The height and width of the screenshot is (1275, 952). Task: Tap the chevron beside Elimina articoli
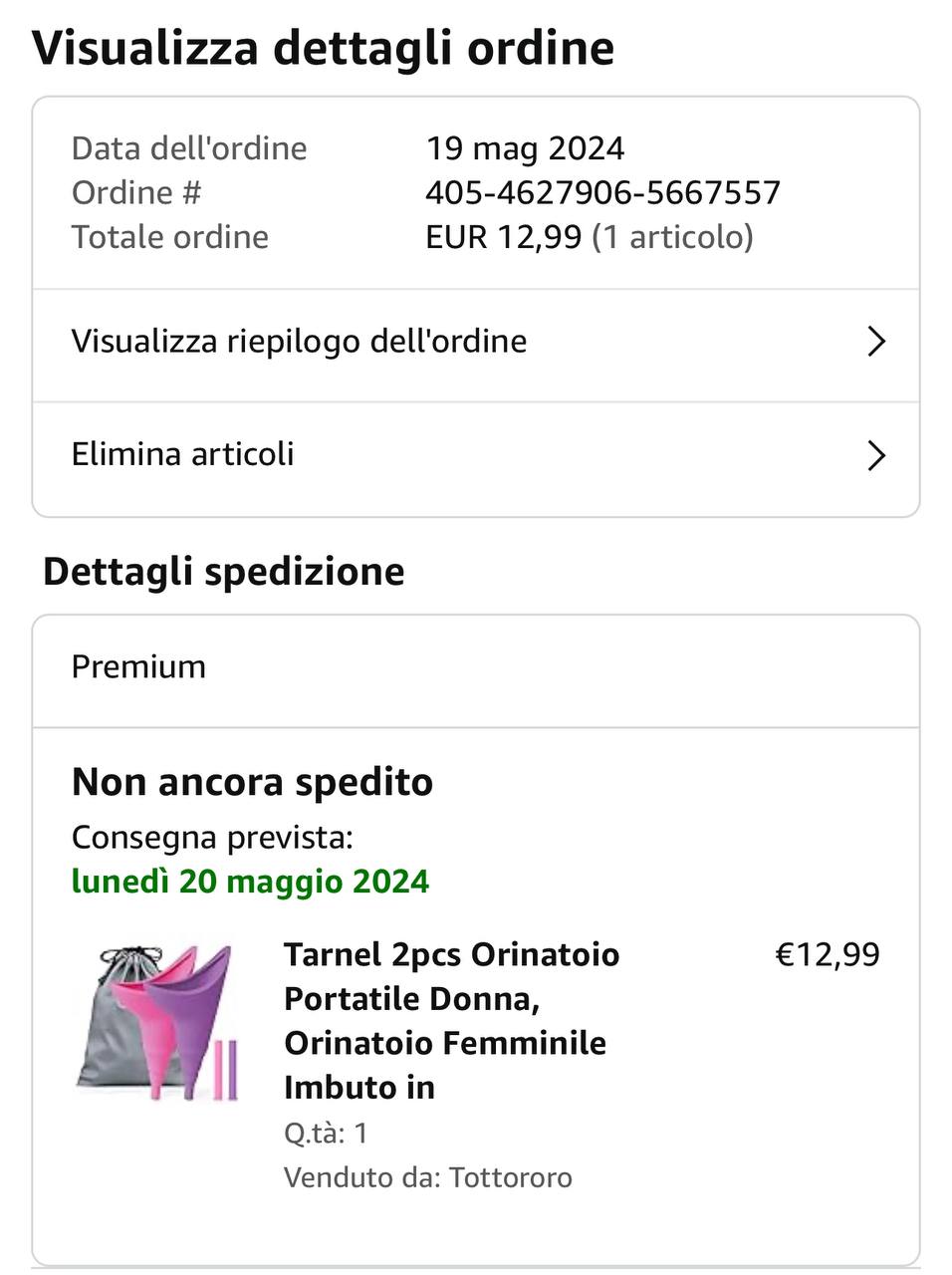click(875, 455)
